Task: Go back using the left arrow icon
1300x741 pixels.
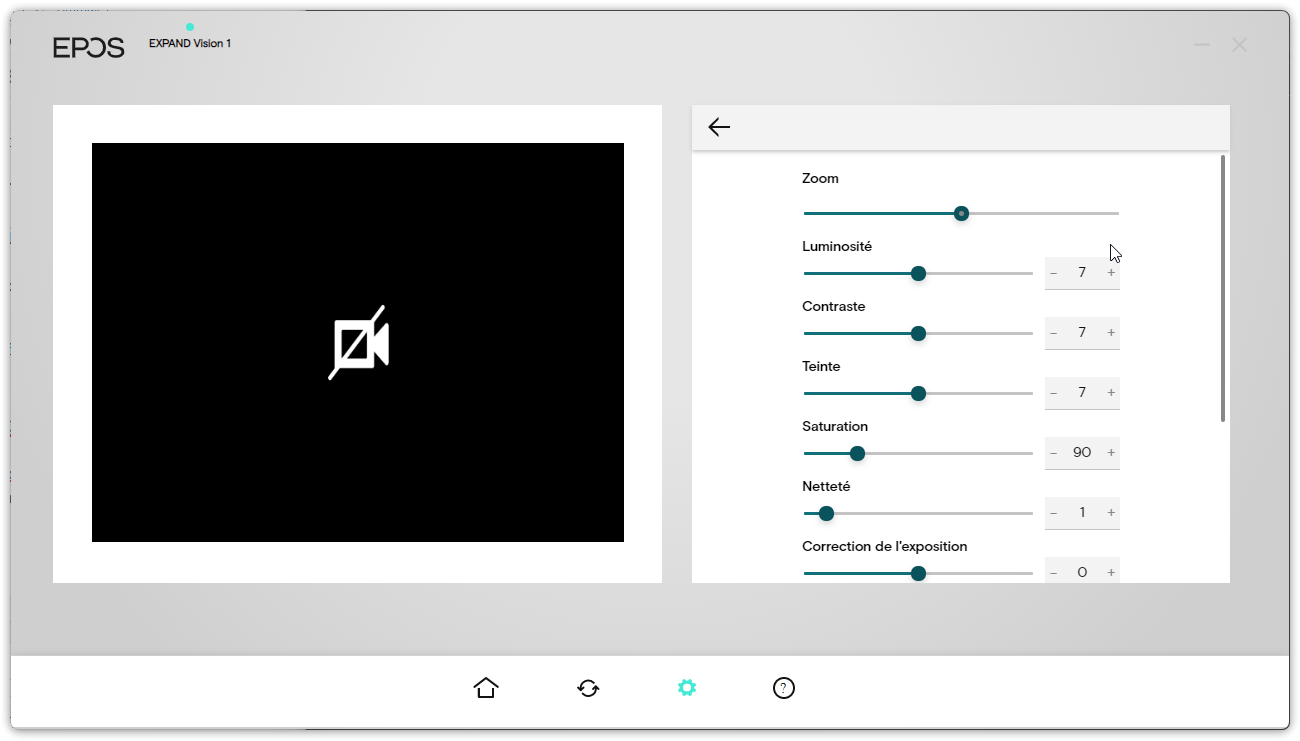Action: tap(719, 127)
